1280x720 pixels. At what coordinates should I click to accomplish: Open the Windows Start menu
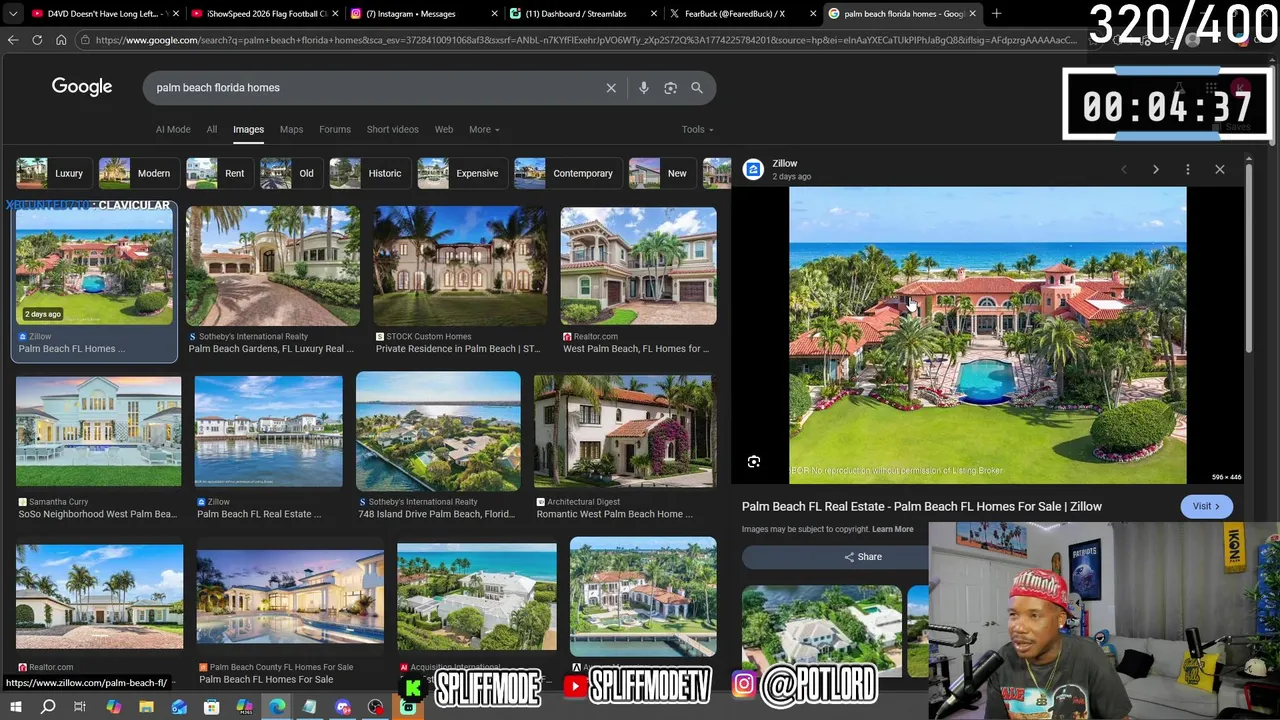click(15, 707)
